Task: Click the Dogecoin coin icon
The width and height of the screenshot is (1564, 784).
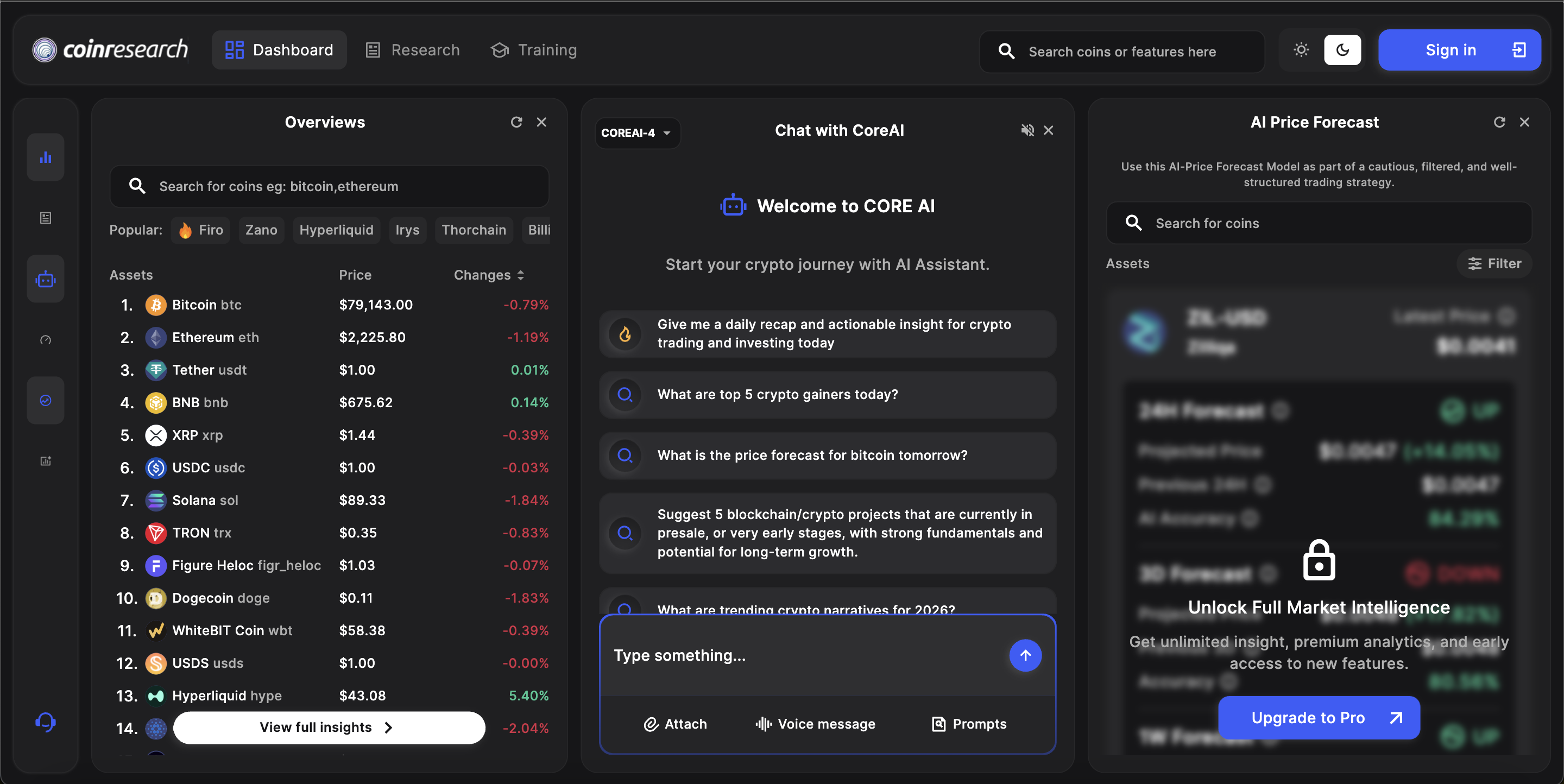Action: tap(156, 598)
